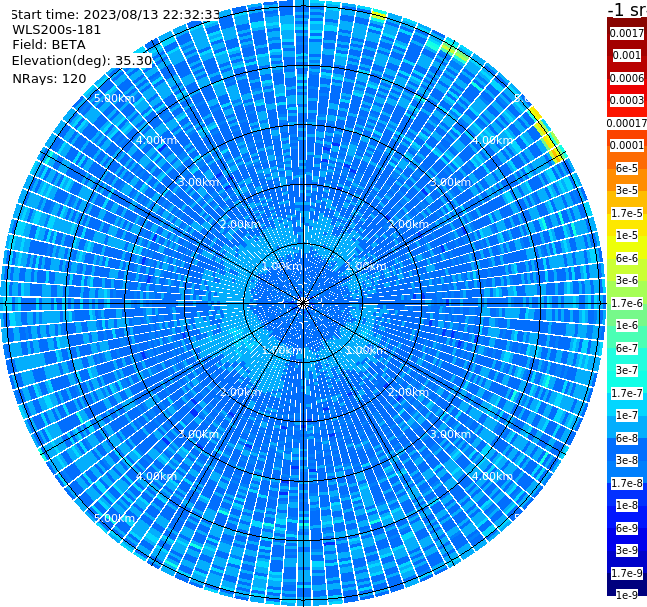Select the 6e-7 colorbar label
Screen dimensions: 647x607
pos(627,348)
